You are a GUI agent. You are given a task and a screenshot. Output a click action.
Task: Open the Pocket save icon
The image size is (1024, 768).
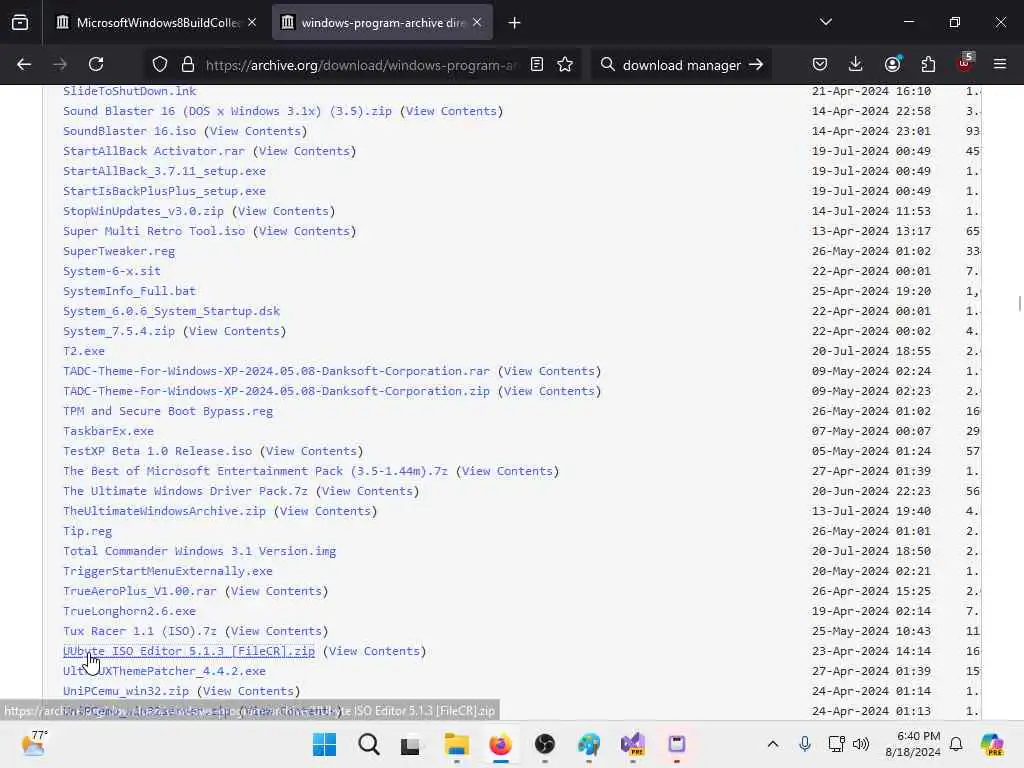click(x=820, y=64)
